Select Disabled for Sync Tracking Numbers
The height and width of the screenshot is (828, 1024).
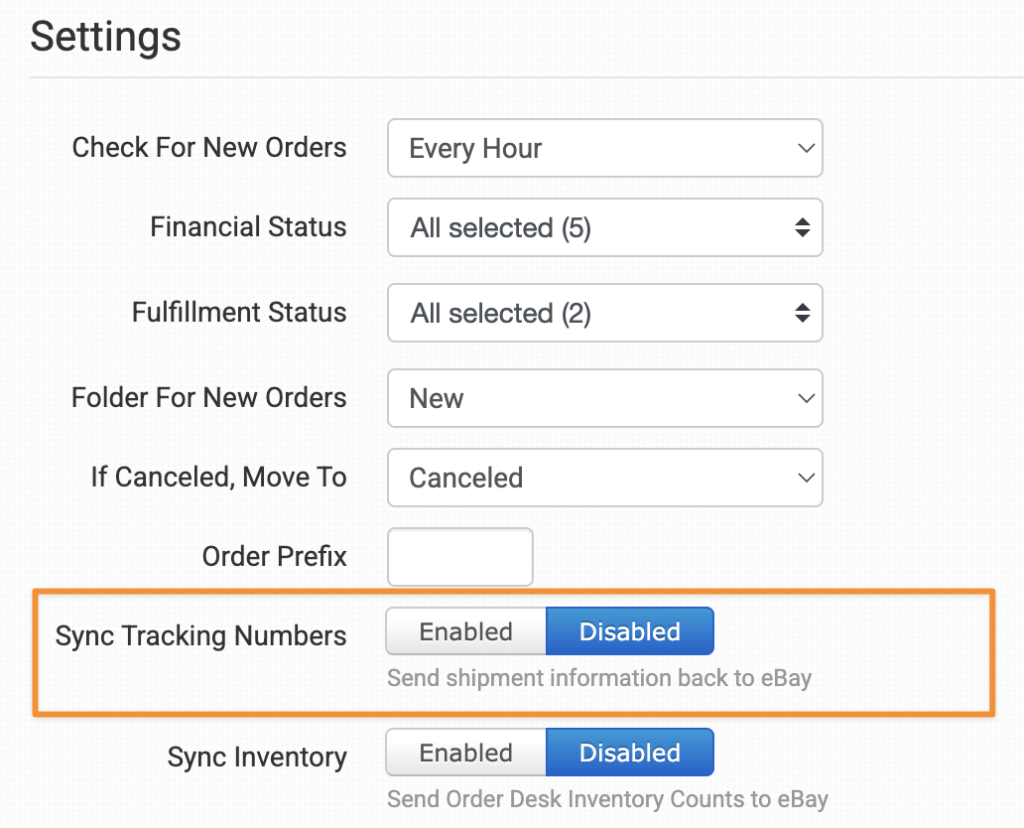pos(630,632)
